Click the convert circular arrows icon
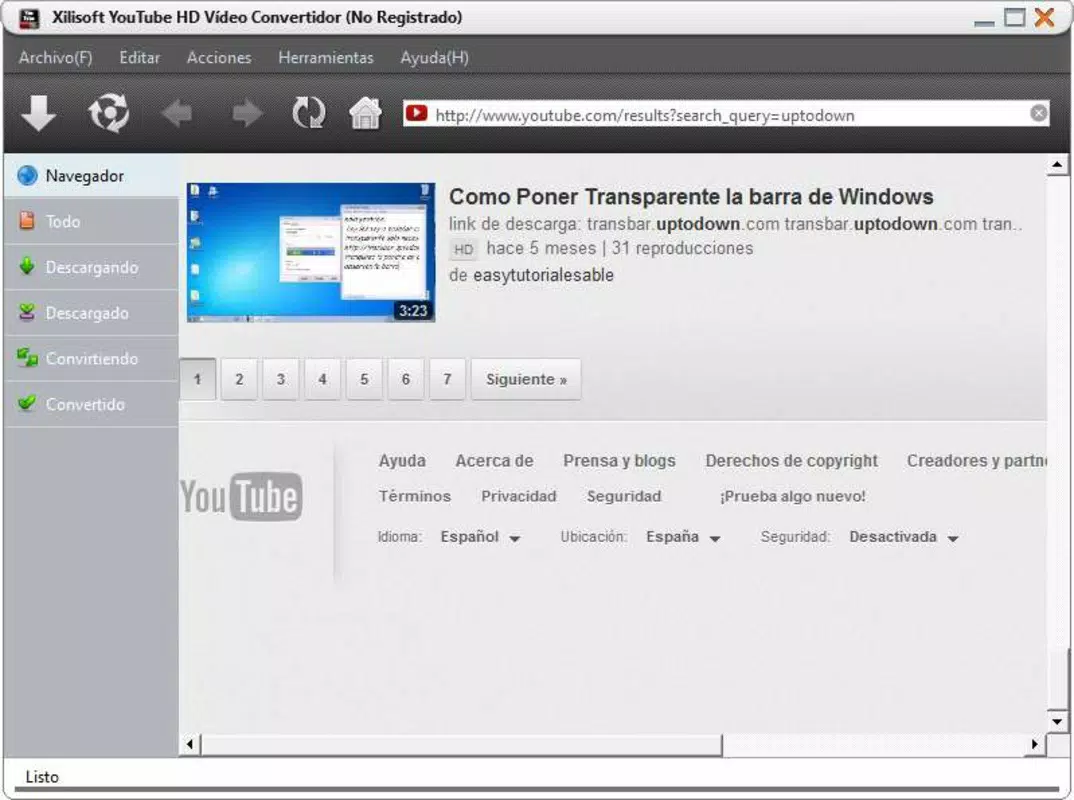This screenshot has height=800, width=1074. click(108, 112)
